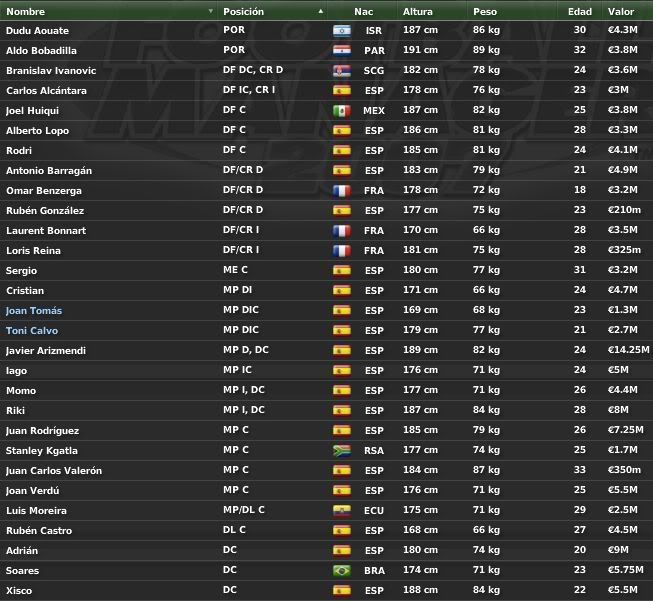Click the 'MP/DL C' position for Luis Moreira
The height and width of the screenshot is (601, 653).
coord(244,510)
